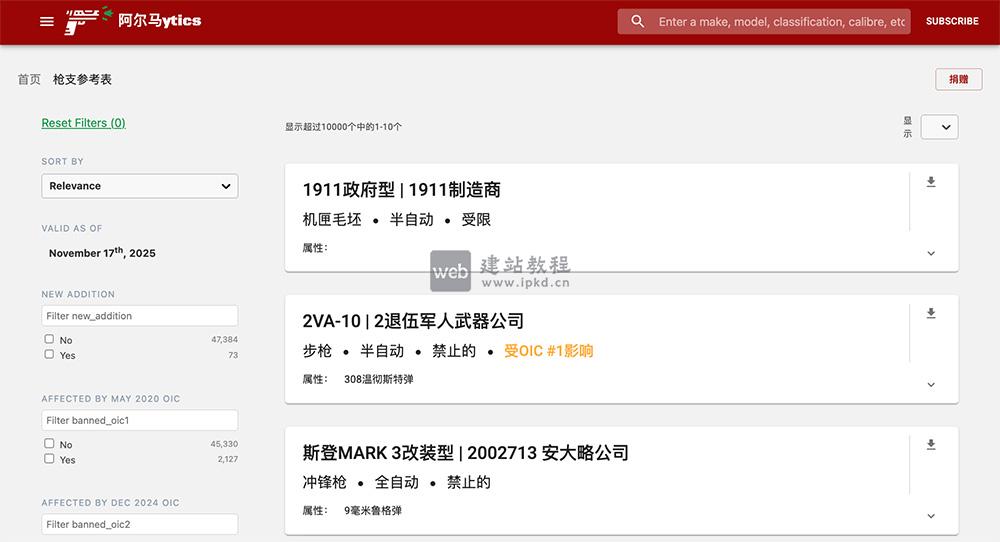The height and width of the screenshot is (542, 1000).
Task: Download the 斯登MARK 3改装型 record
Action: coord(930,444)
